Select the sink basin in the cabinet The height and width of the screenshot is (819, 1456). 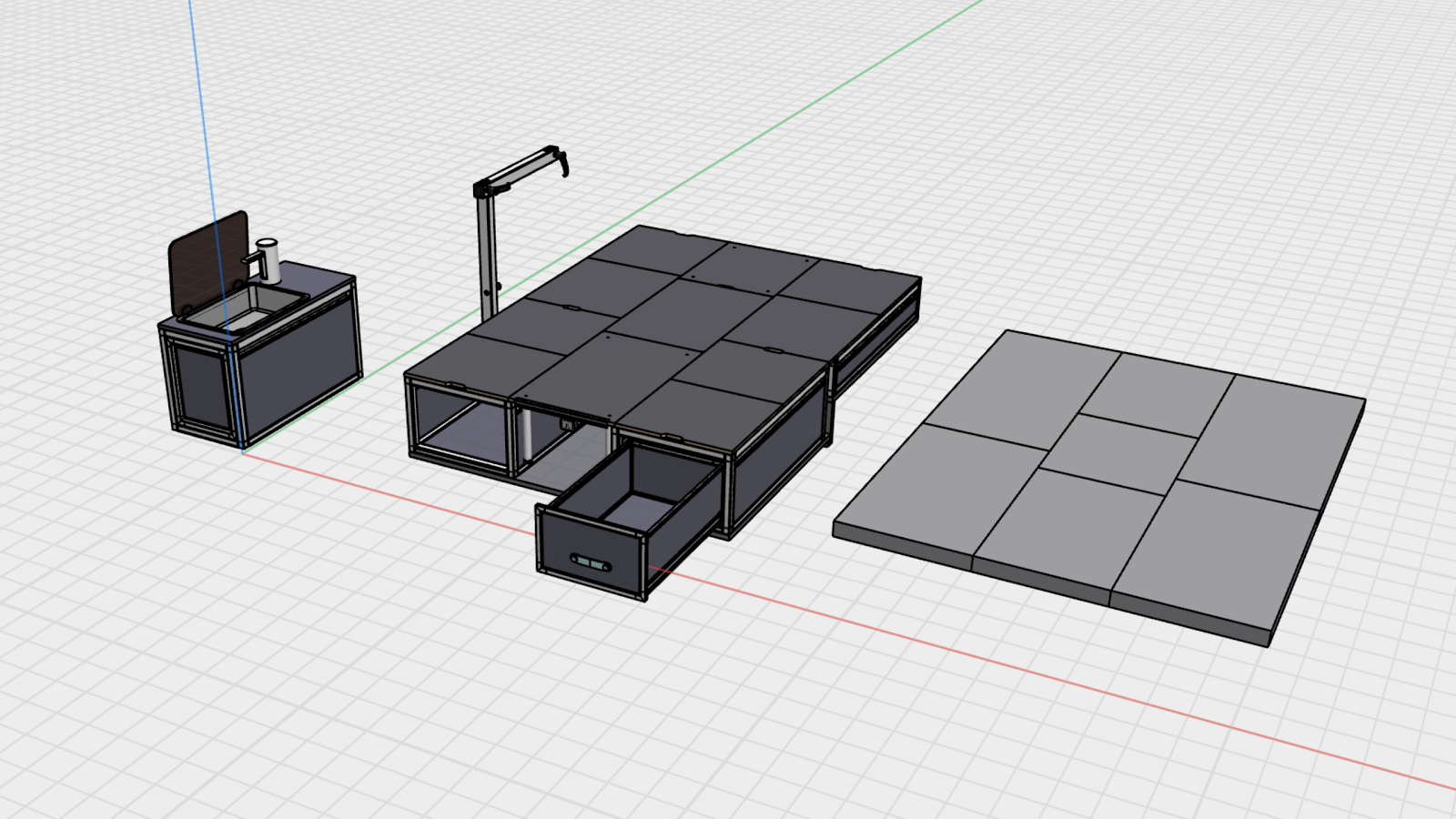[x=248, y=308]
